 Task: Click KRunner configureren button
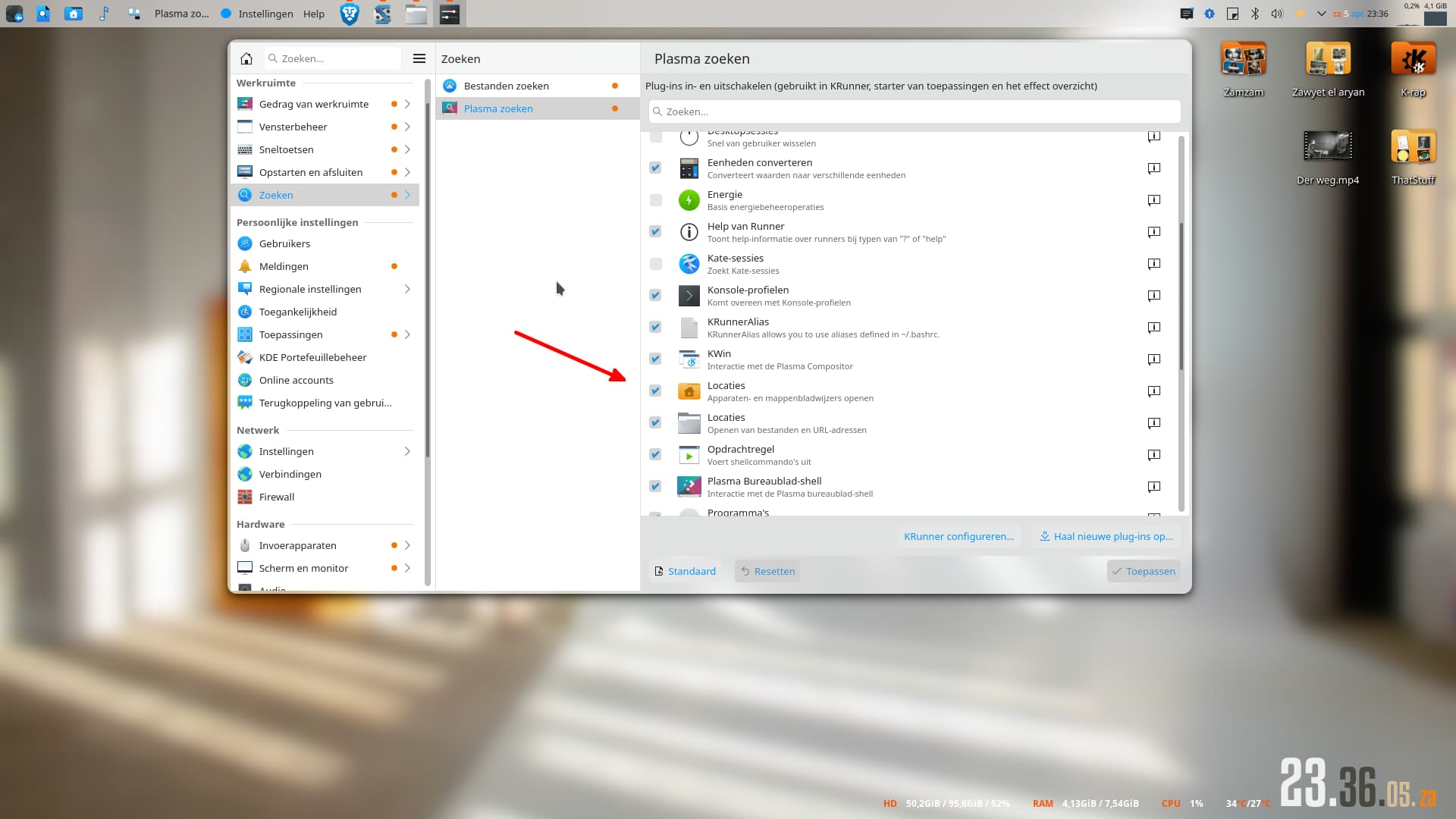(x=959, y=536)
